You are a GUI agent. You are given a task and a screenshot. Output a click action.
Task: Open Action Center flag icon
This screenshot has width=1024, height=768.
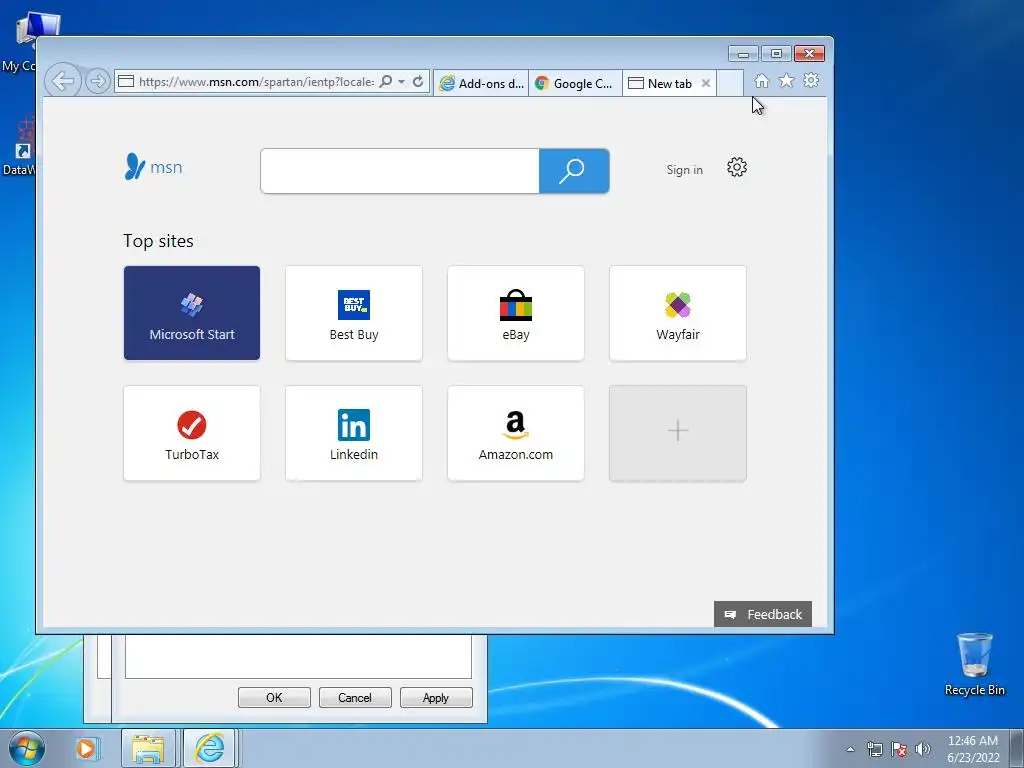pyautogui.click(x=899, y=749)
